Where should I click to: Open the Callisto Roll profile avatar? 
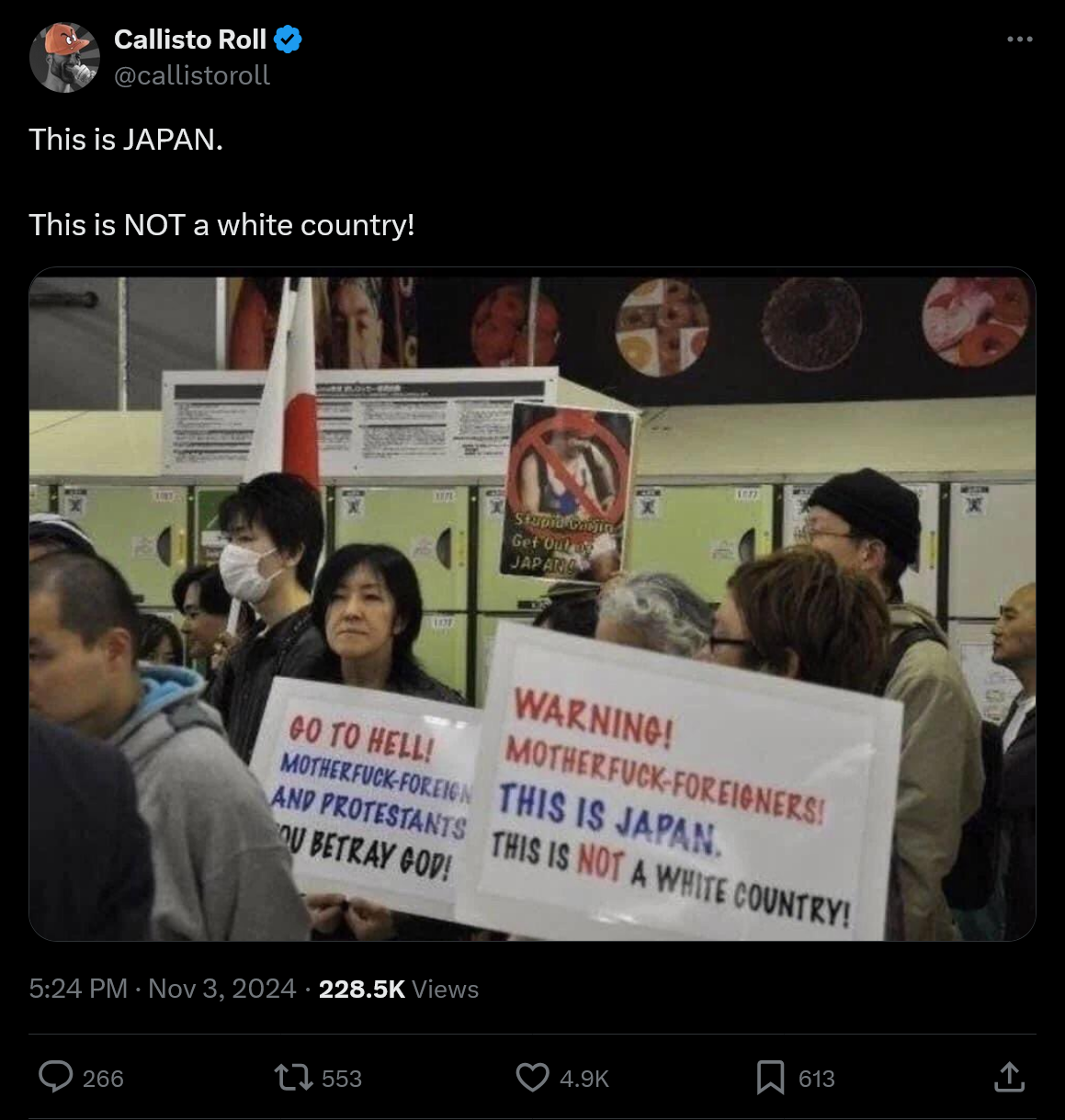pos(64,57)
